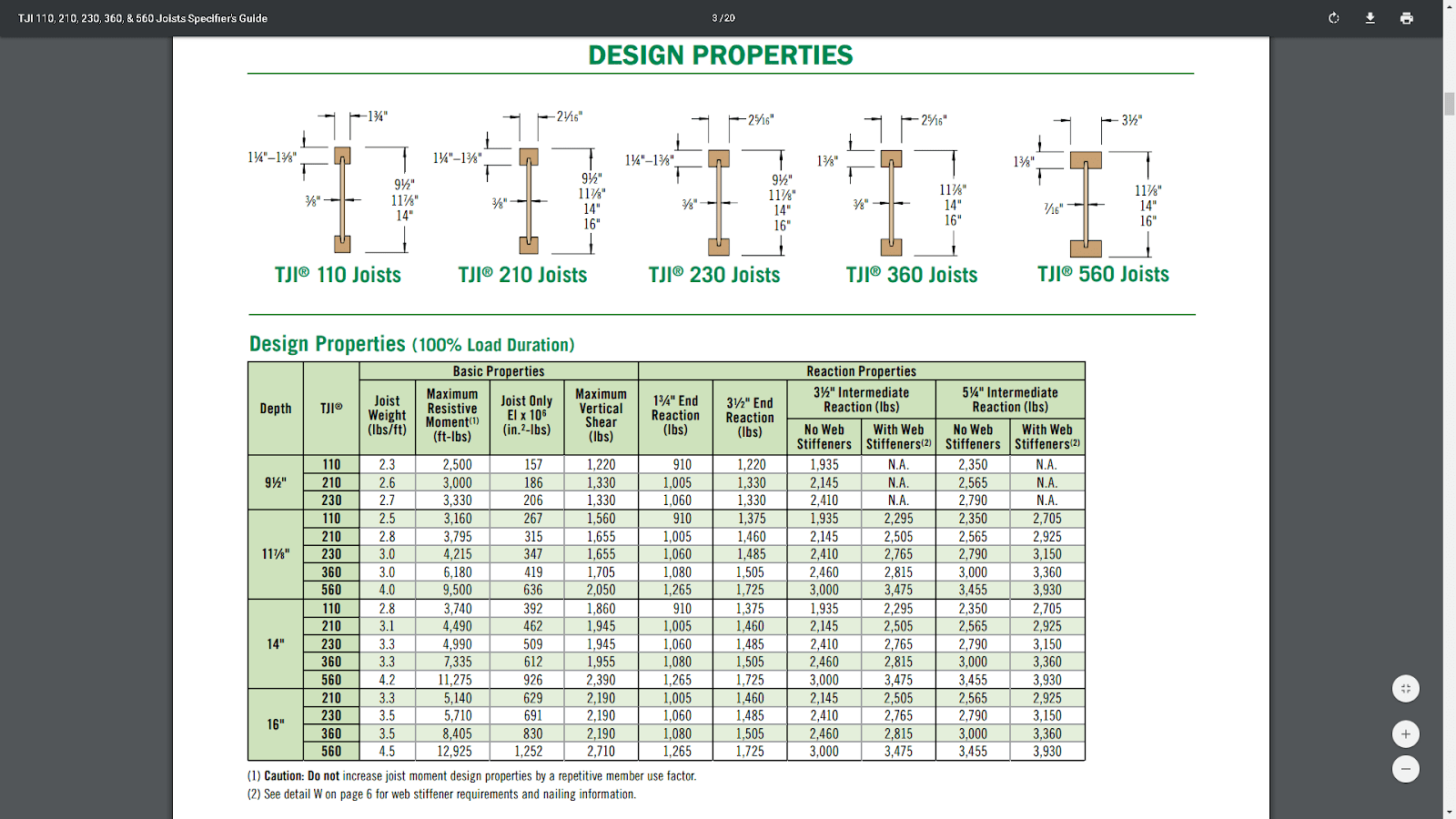Select the TJI 230 Joists label
The image size is (1456, 819).
click(x=714, y=275)
